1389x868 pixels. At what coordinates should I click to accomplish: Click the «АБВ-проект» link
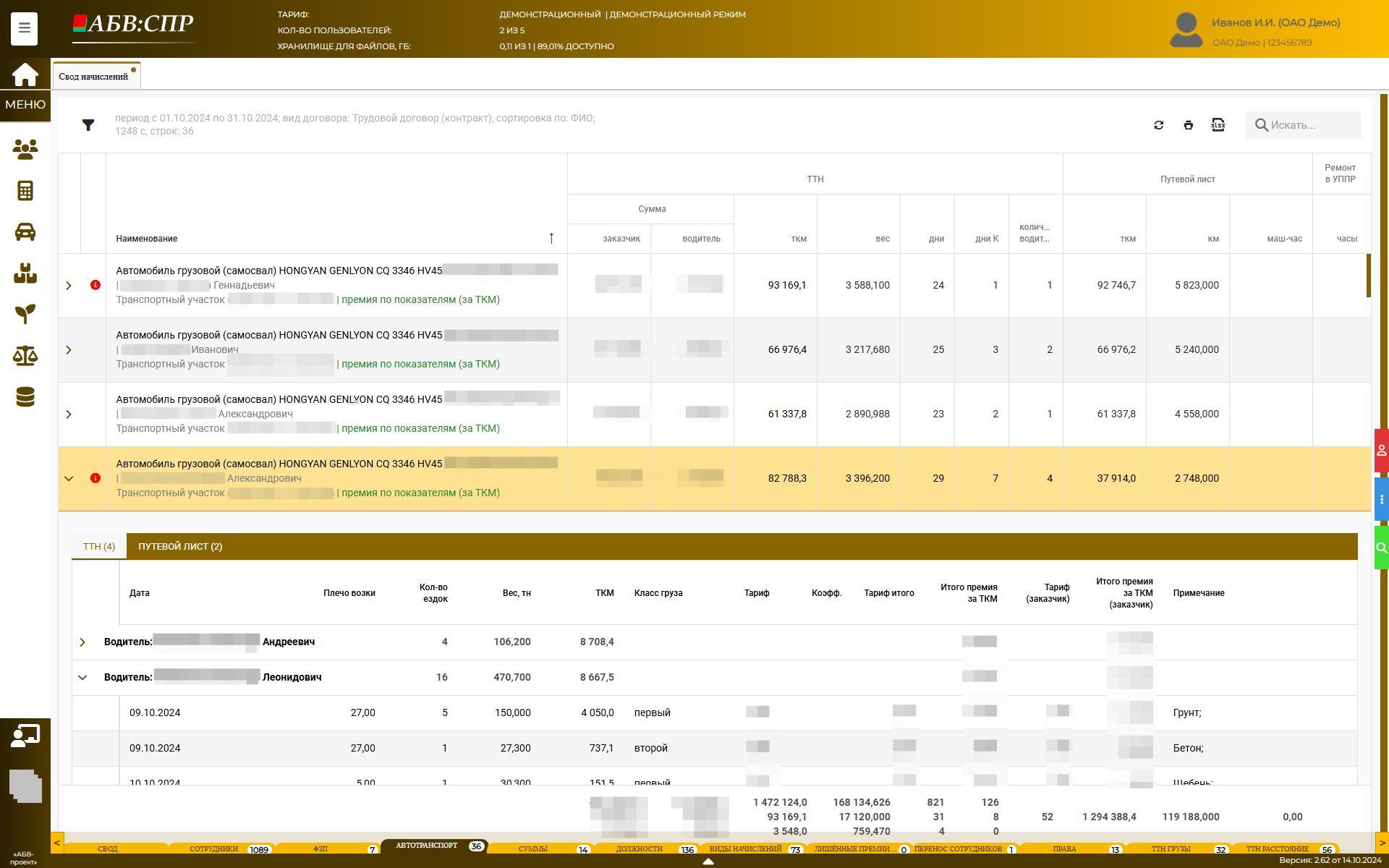pyautogui.click(x=24, y=858)
